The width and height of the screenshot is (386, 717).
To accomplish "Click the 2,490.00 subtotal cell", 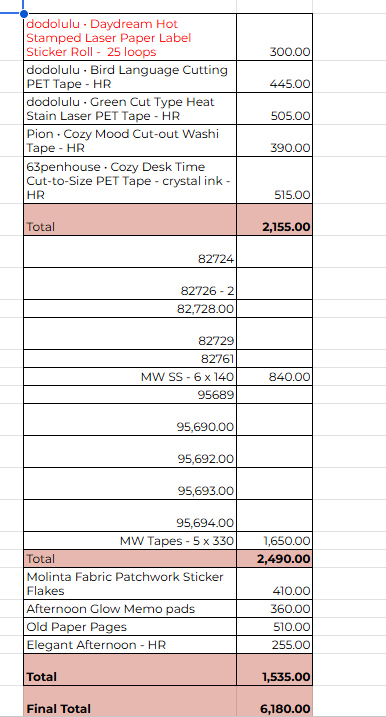I will 274,559.
